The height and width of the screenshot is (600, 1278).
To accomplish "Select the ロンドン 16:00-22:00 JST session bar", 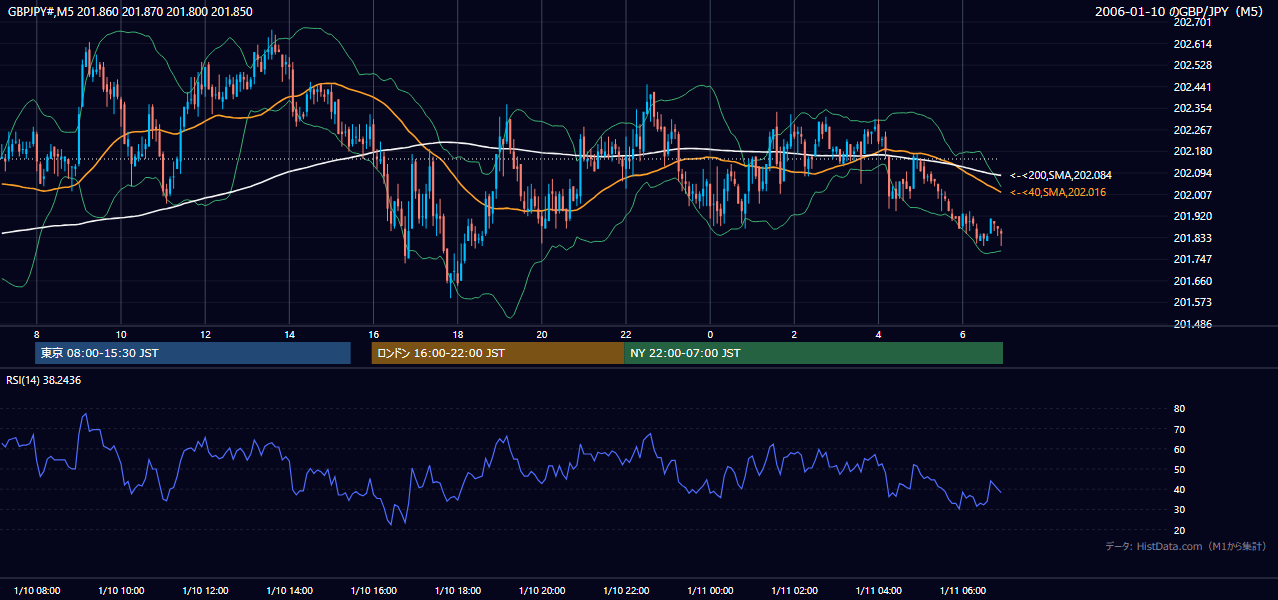I will (x=497, y=353).
